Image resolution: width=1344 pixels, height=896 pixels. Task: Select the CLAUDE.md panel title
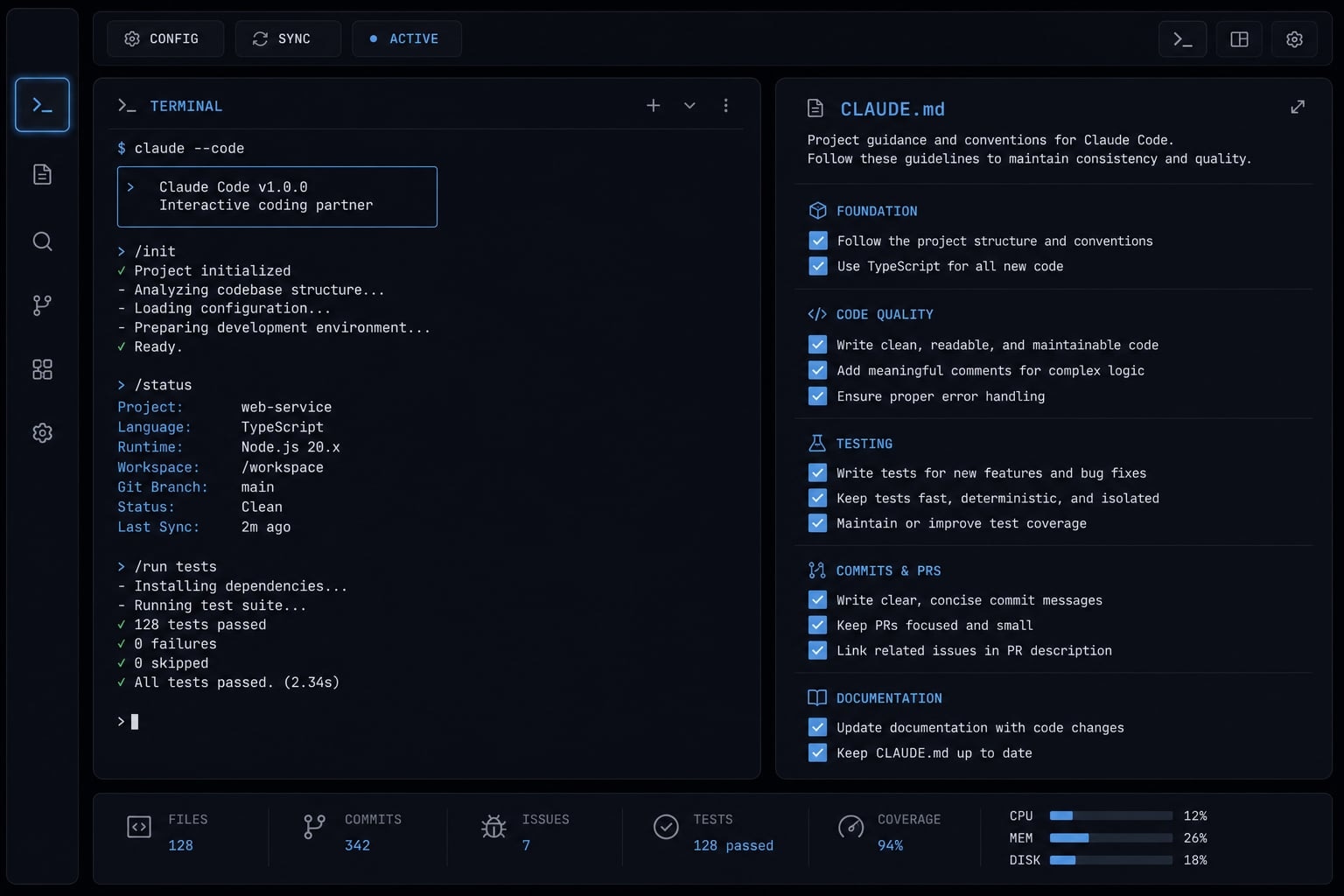pos(892,109)
